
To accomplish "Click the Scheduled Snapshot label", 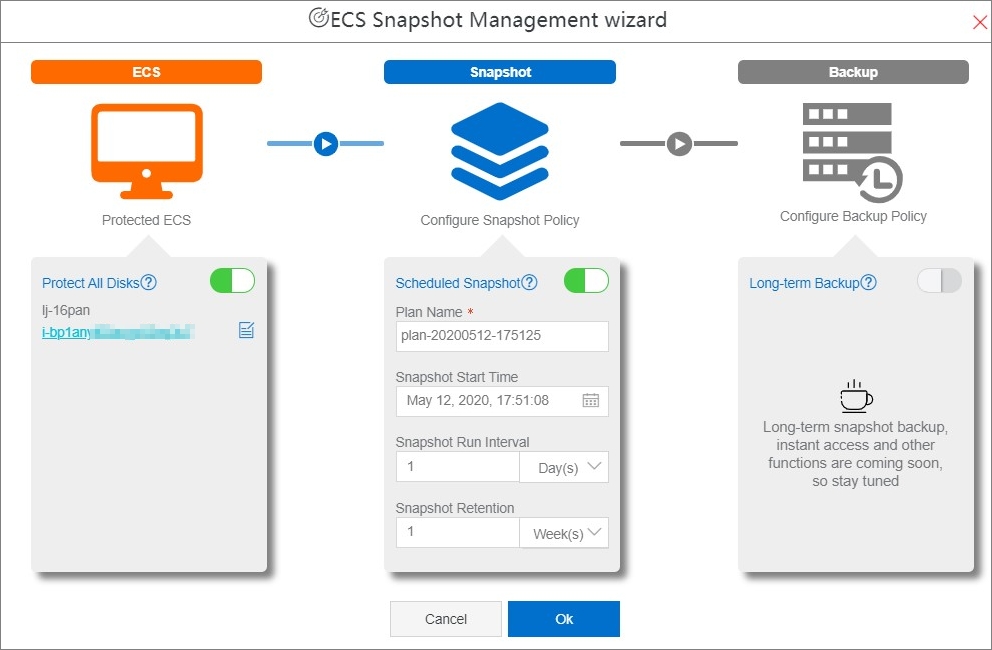I will [458, 283].
